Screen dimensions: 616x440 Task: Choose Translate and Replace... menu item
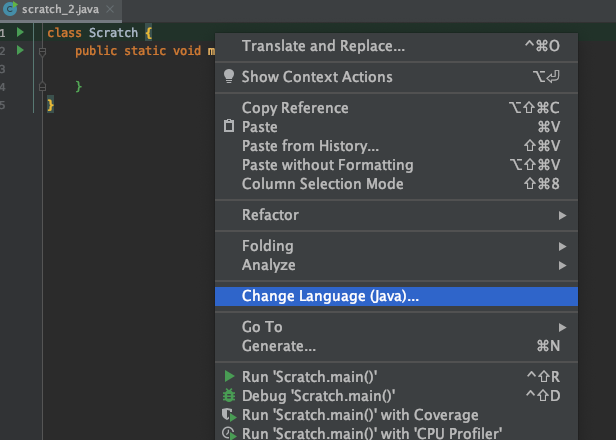pyautogui.click(x=396, y=46)
